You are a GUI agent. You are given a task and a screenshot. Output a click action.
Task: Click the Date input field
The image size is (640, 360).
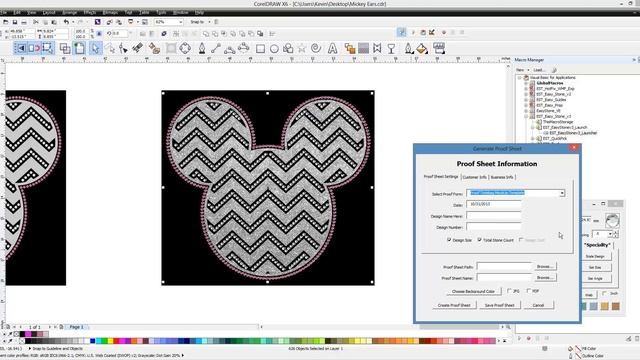(494, 204)
